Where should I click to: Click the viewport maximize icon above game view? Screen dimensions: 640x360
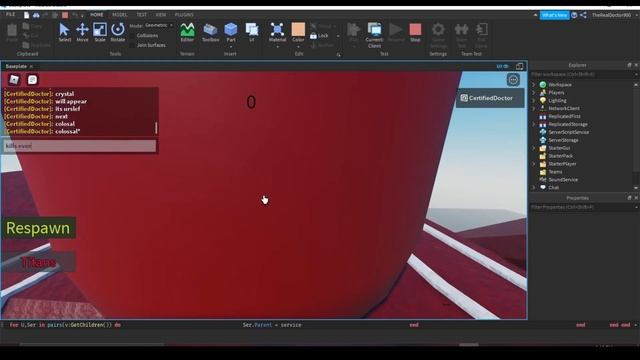(x=520, y=66)
